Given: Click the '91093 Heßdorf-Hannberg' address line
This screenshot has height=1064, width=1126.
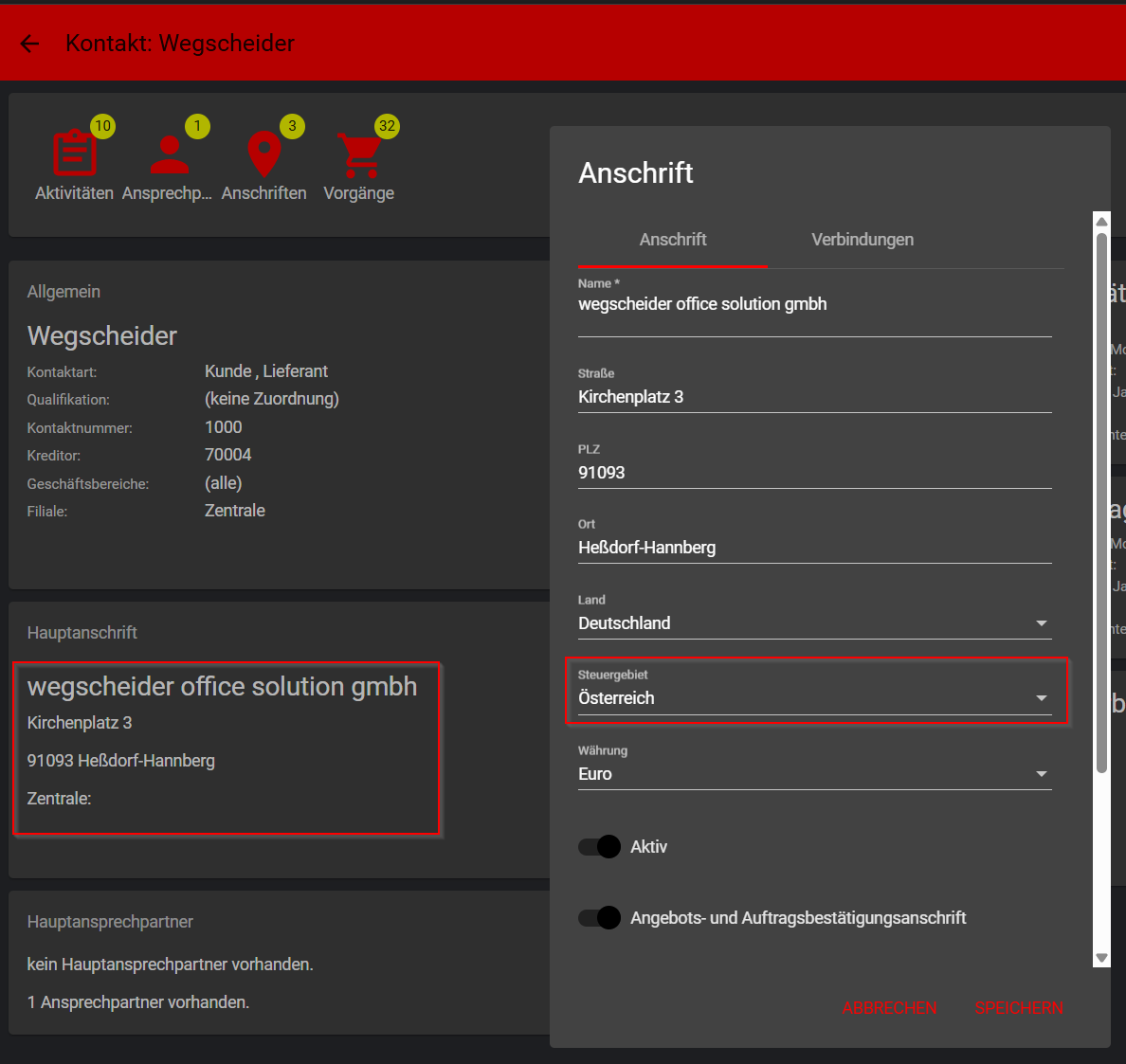Looking at the screenshot, I should 120,760.
